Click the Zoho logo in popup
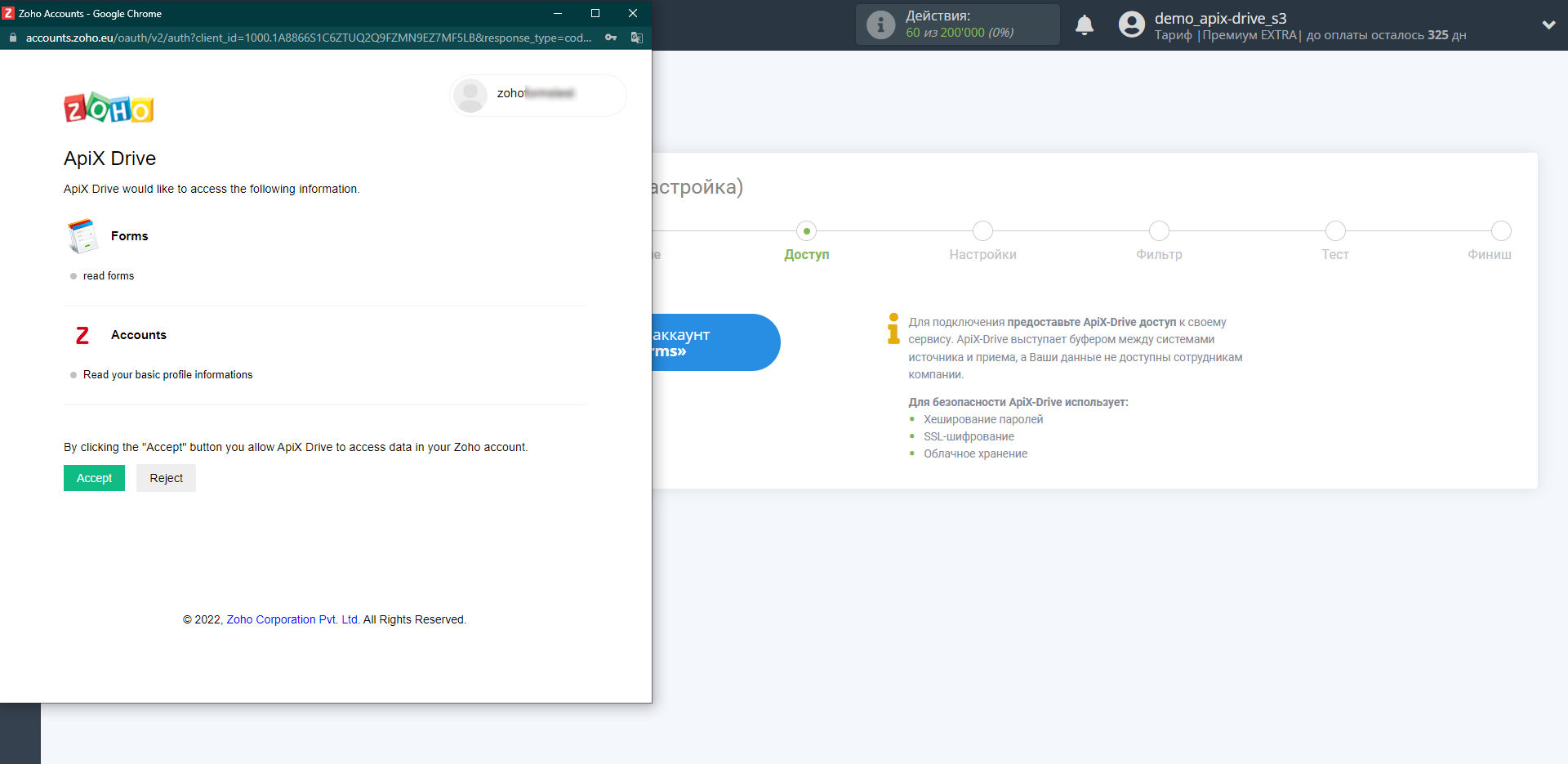 (109, 107)
